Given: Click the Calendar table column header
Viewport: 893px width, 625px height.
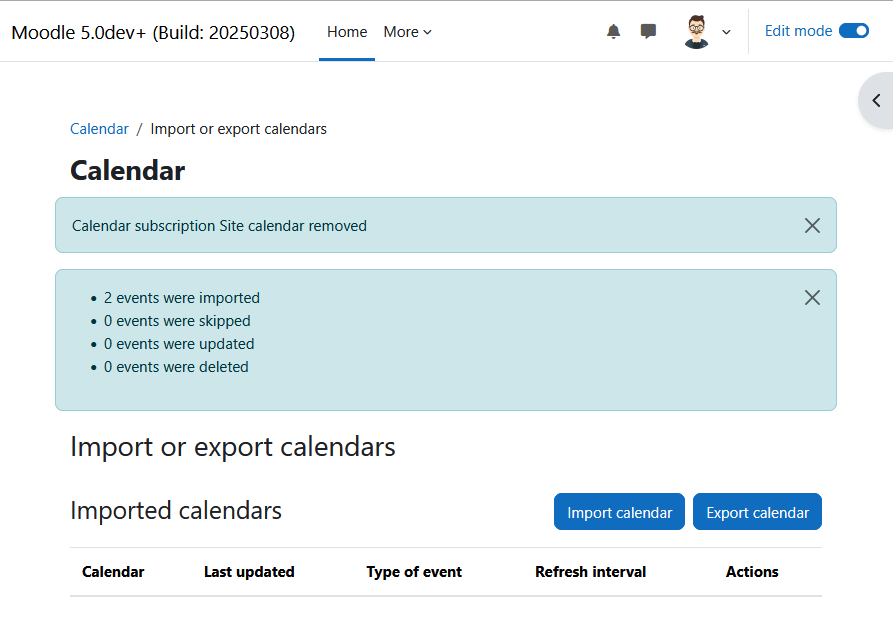Looking at the screenshot, I should coord(113,571).
